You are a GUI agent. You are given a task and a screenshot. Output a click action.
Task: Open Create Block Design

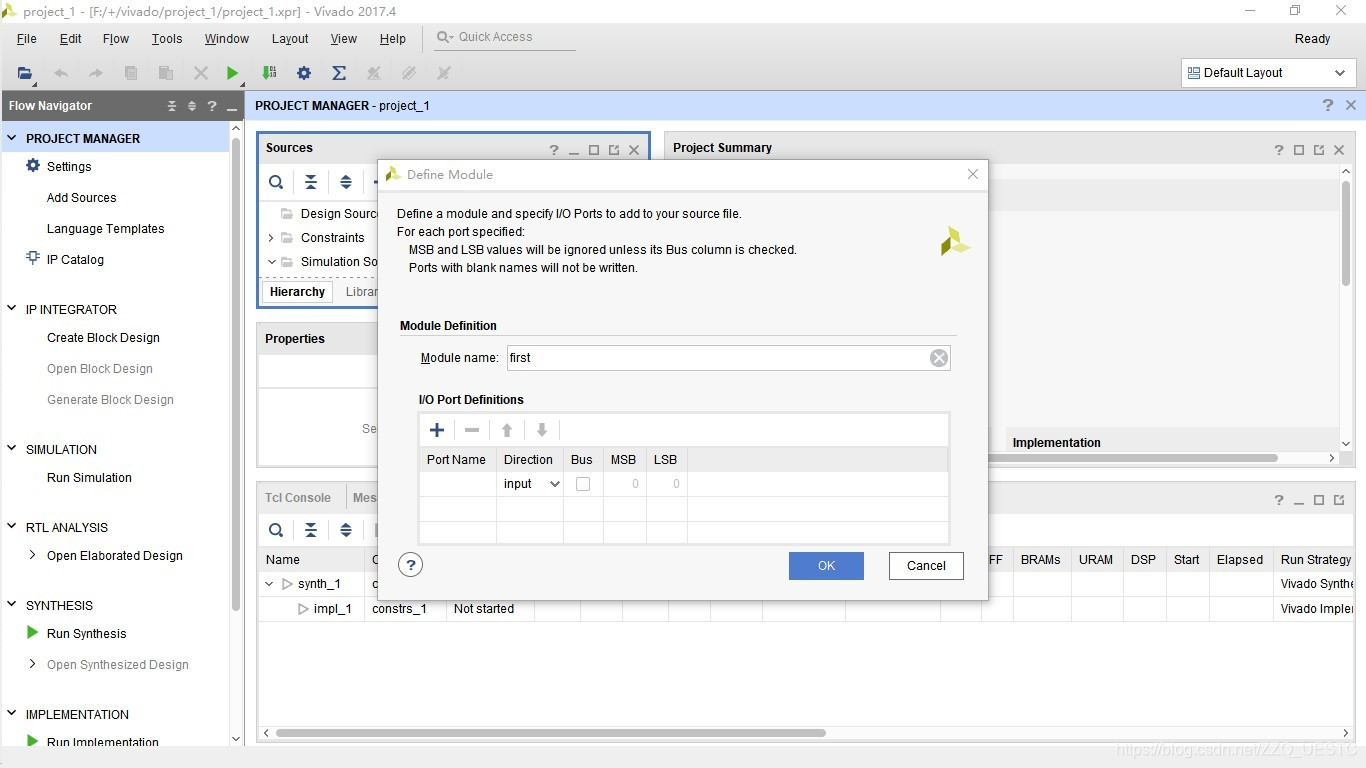tap(103, 338)
